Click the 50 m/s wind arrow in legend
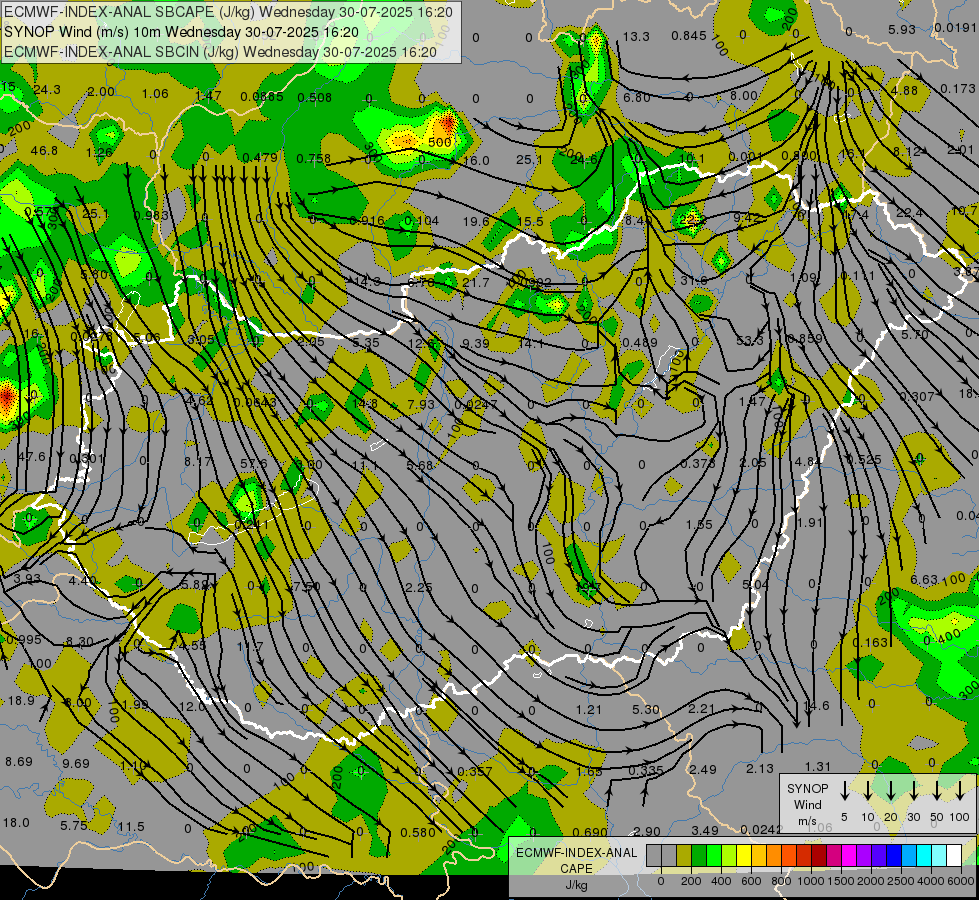The width and height of the screenshot is (979, 900). pos(937,791)
